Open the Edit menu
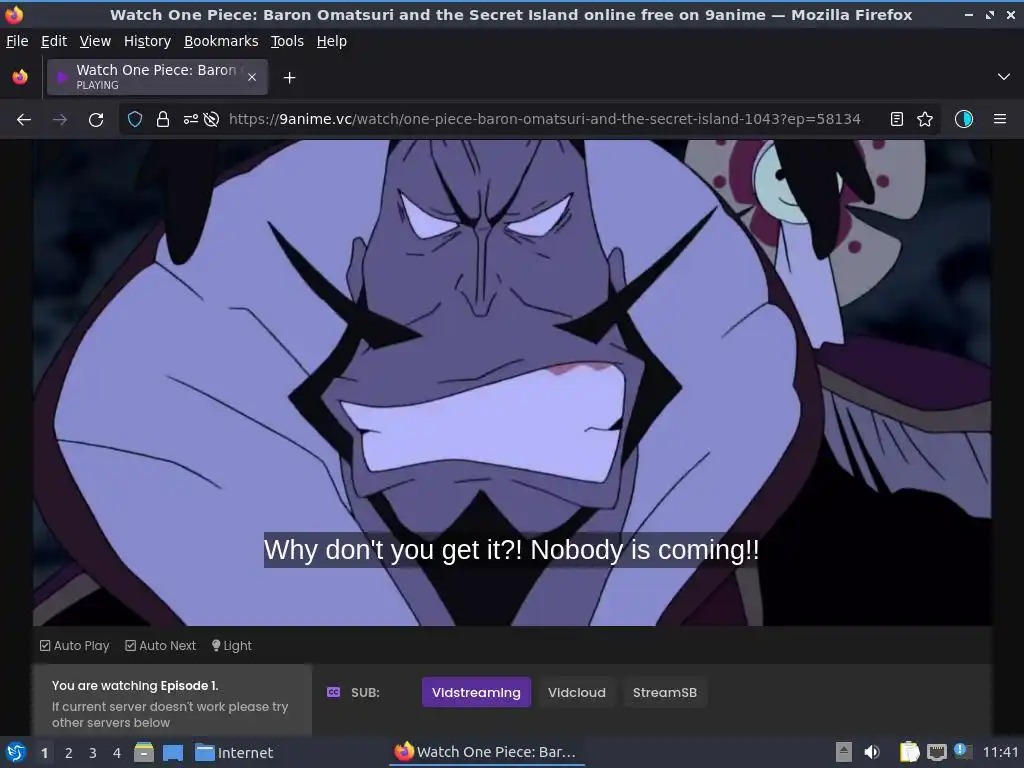 54,41
